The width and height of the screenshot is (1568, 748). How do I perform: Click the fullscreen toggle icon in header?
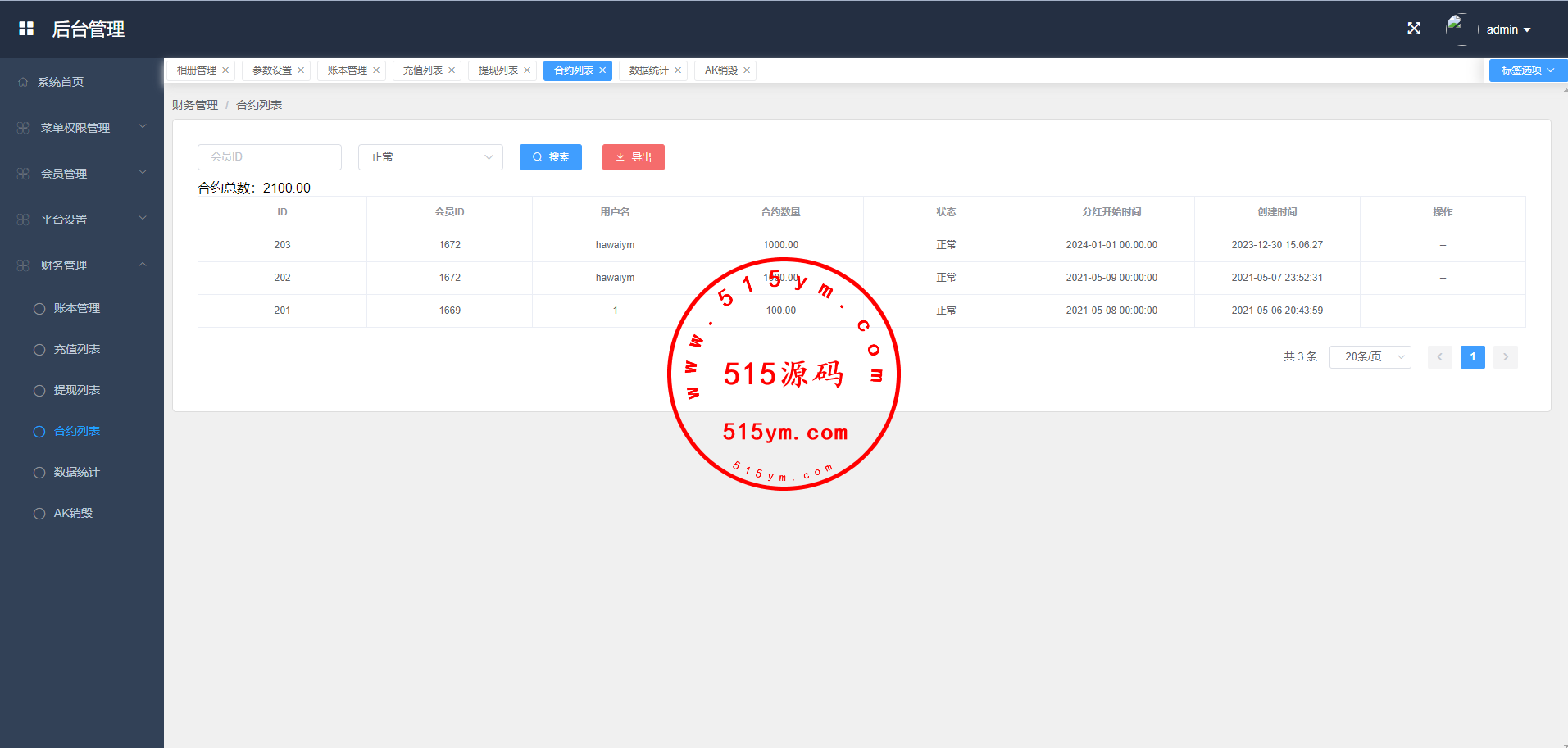[x=1414, y=29]
